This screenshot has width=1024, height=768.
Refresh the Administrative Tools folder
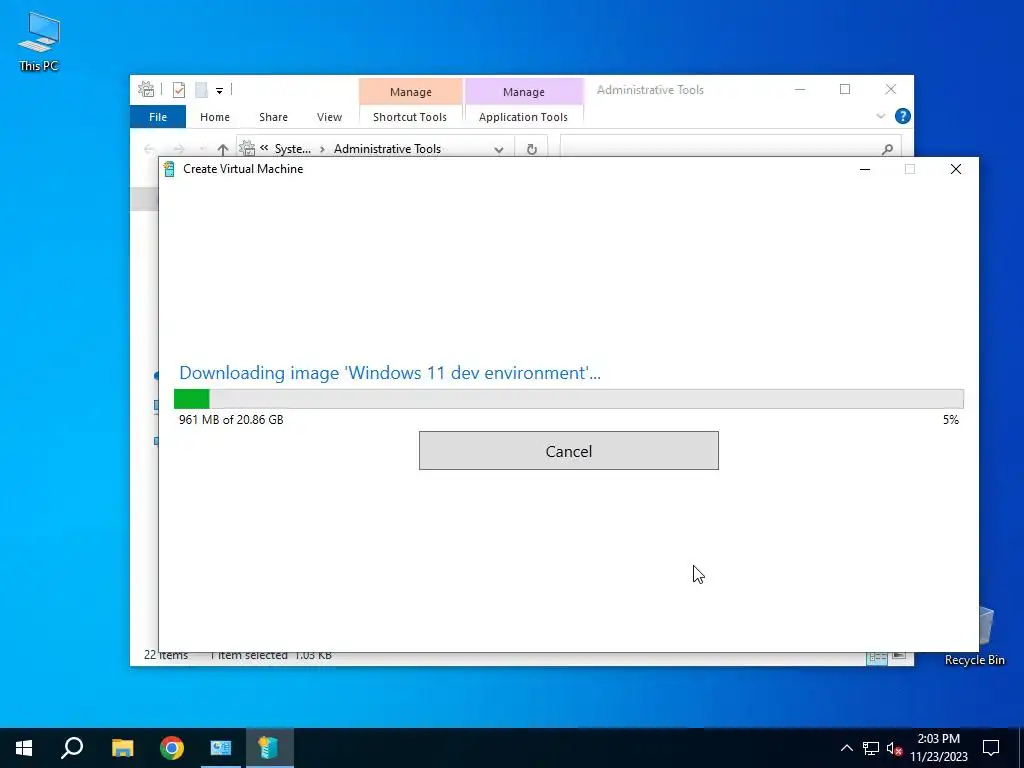click(532, 149)
